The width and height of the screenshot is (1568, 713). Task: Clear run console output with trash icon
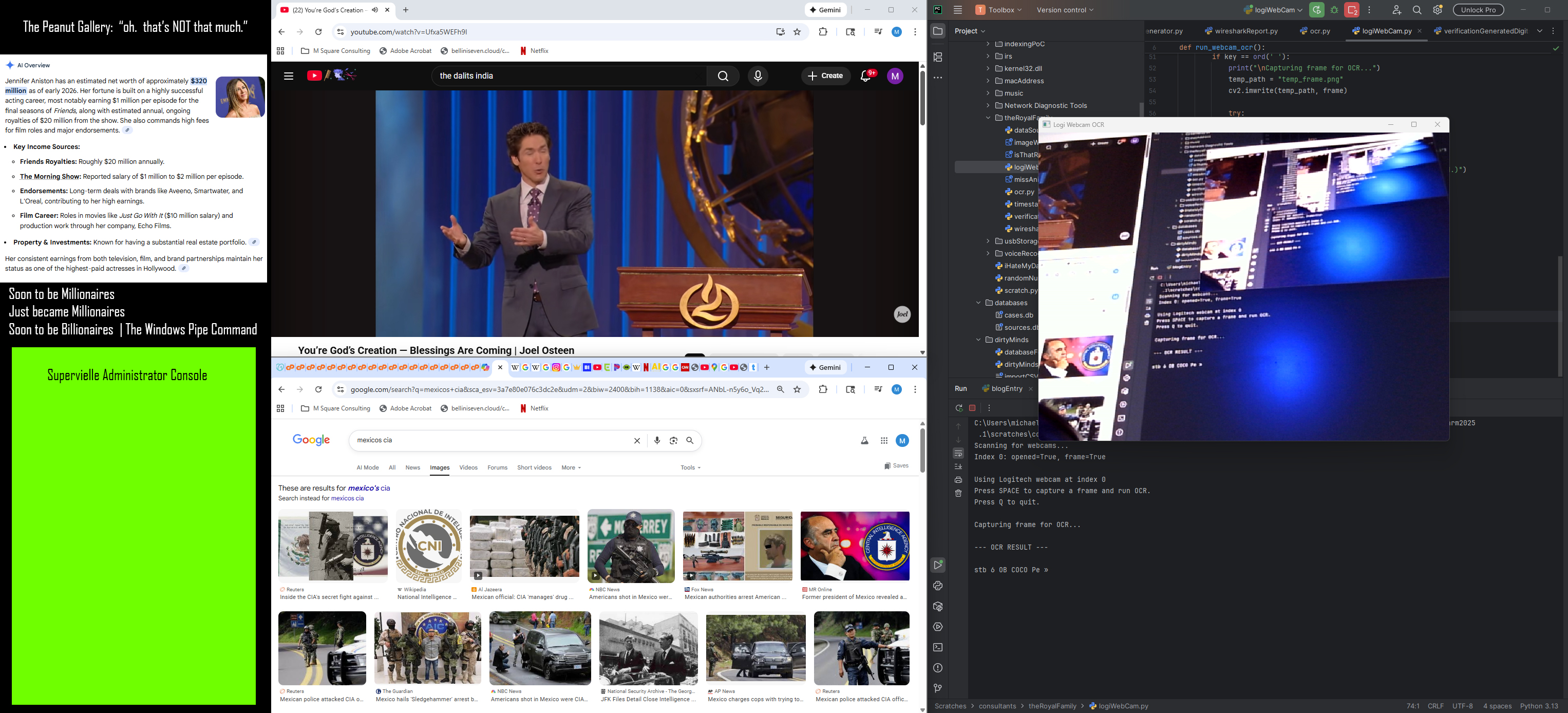click(x=958, y=493)
